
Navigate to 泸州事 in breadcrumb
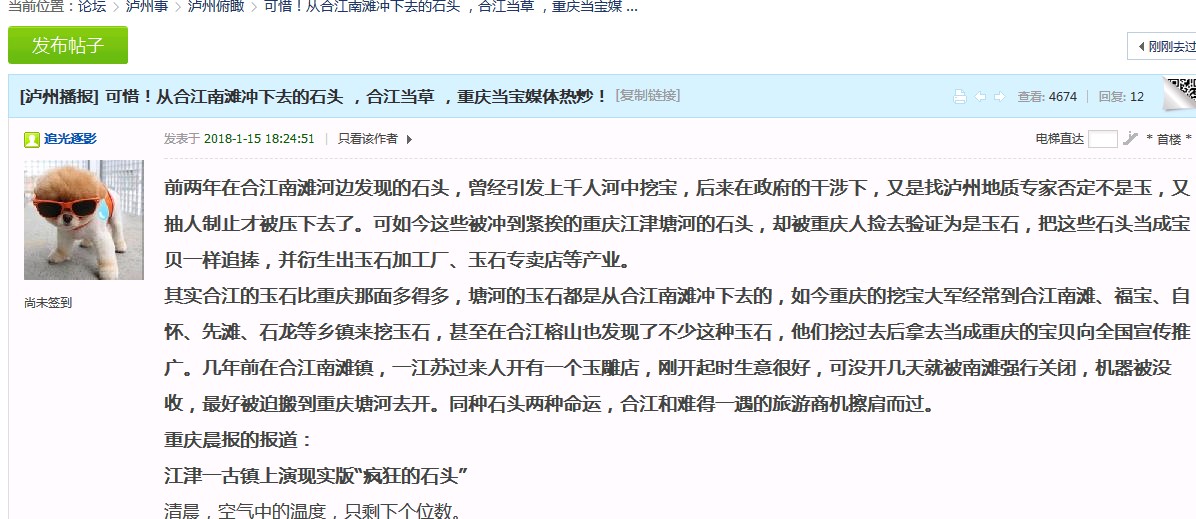pyautogui.click(x=146, y=6)
